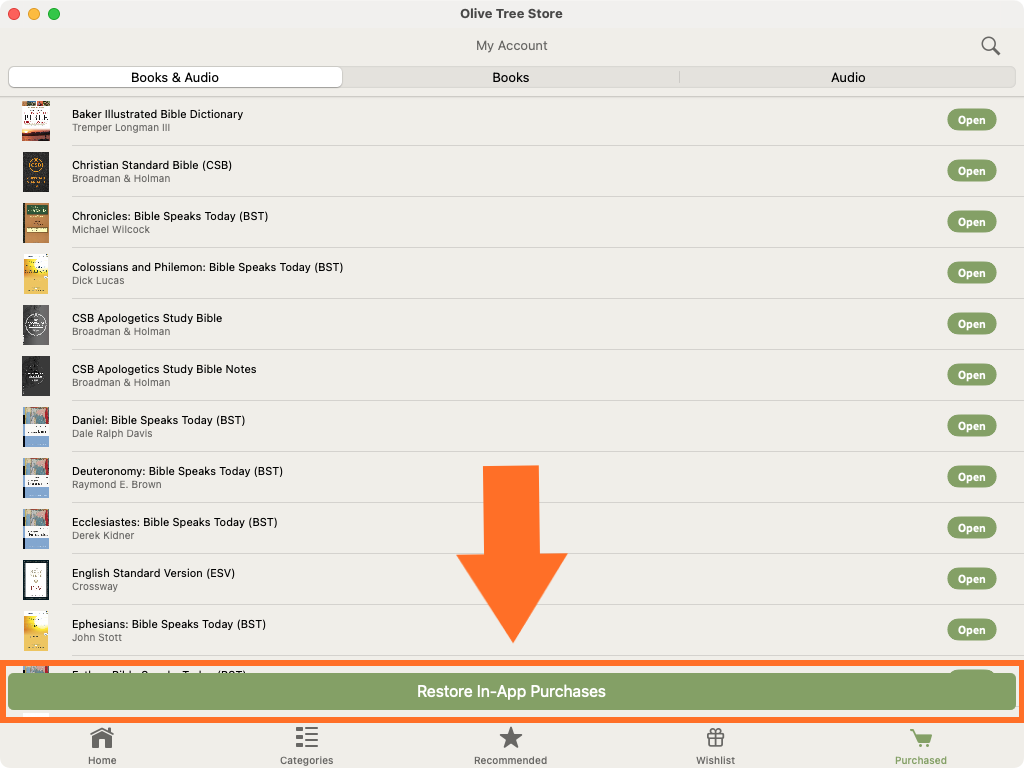The width and height of the screenshot is (1024, 768).
Task: Select the Purchased cart icon
Action: [x=920, y=739]
